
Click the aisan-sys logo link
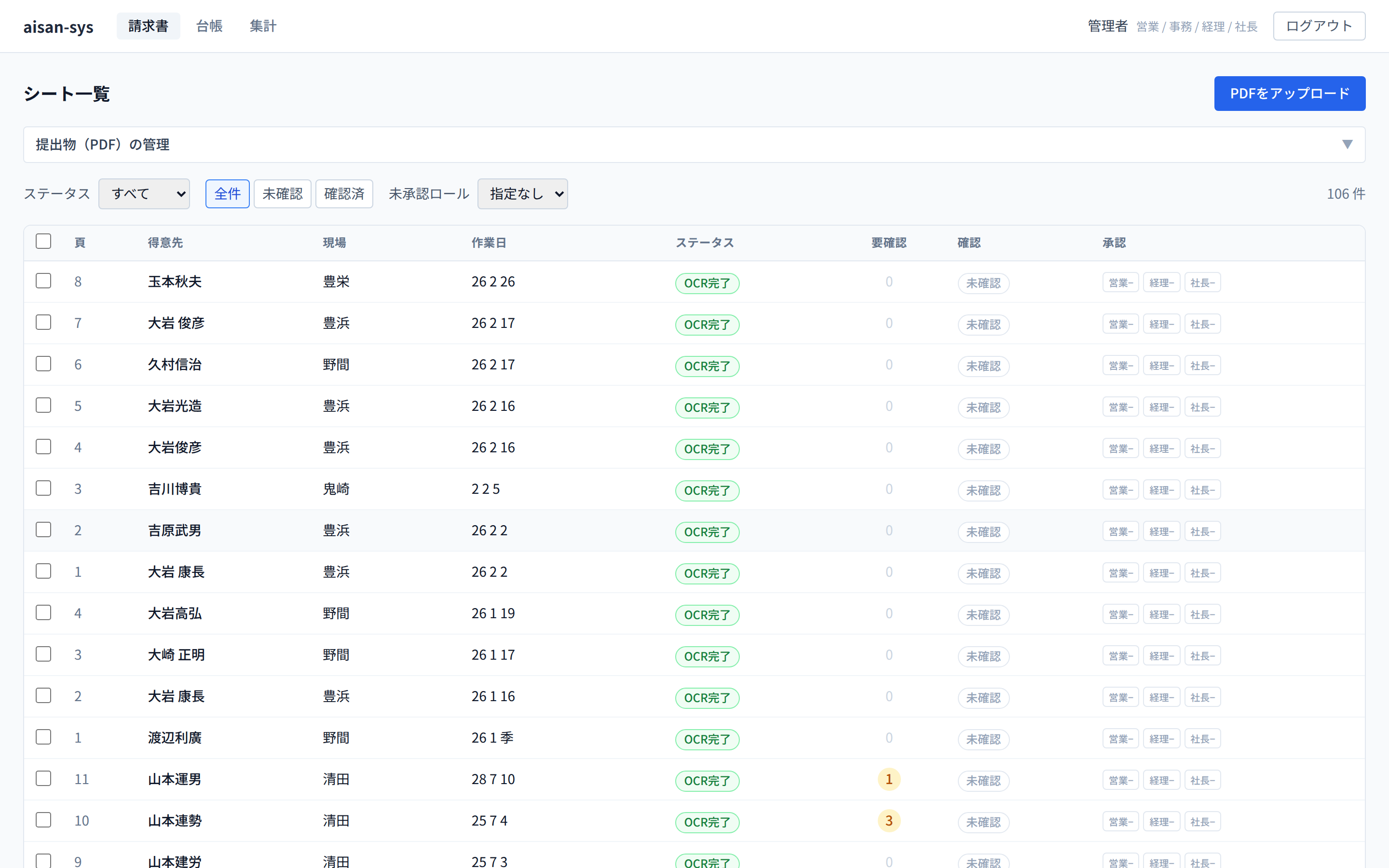tap(58, 27)
